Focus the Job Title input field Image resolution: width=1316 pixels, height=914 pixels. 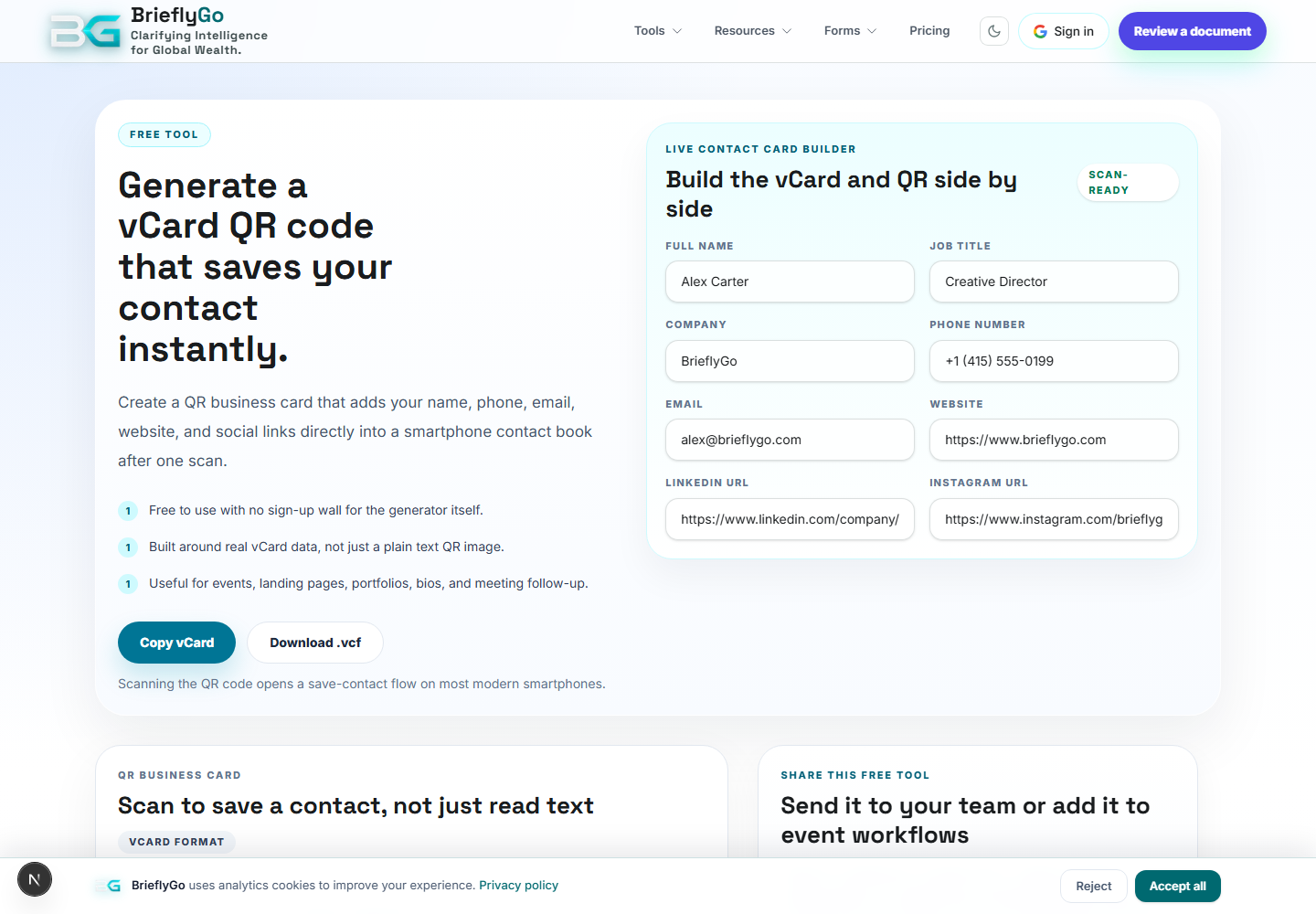tap(1054, 282)
